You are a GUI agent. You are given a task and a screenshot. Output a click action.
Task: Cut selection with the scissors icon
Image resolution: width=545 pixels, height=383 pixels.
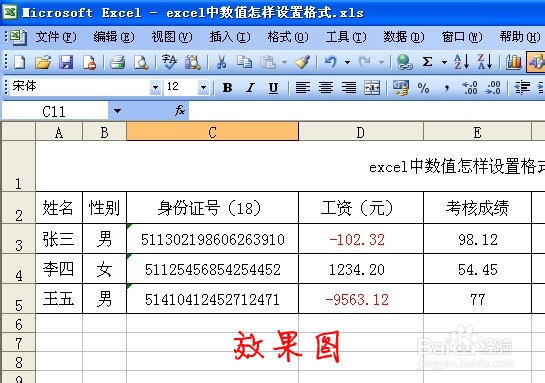click(x=221, y=63)
